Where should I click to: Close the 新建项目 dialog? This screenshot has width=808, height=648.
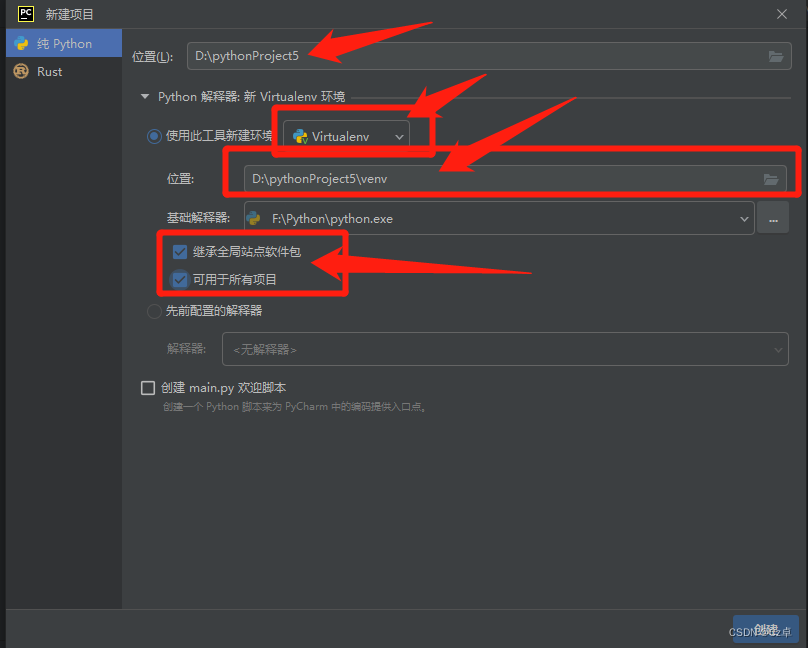coord(782,14)
